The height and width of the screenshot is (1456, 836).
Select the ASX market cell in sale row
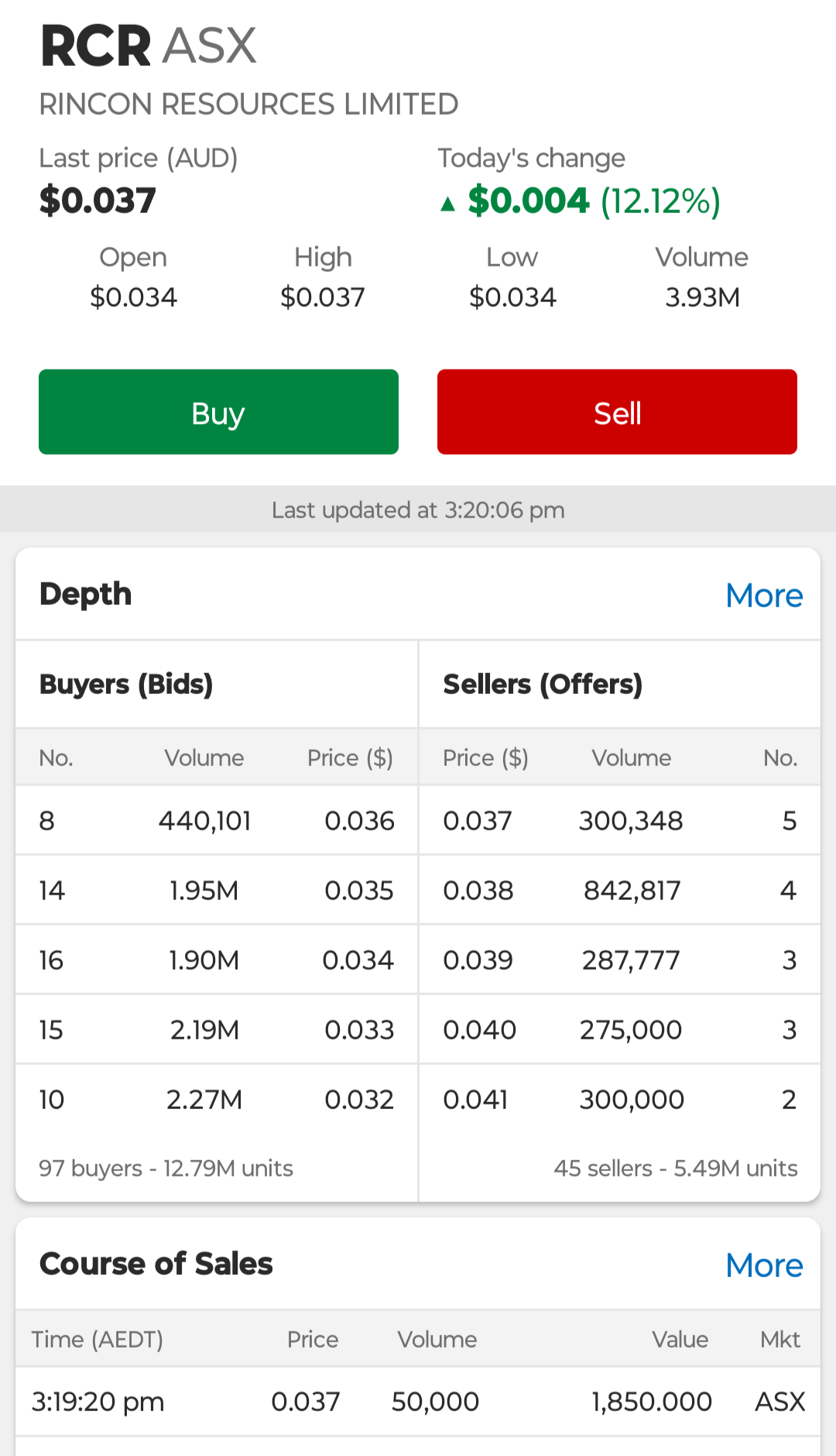tap(780, 1402)
